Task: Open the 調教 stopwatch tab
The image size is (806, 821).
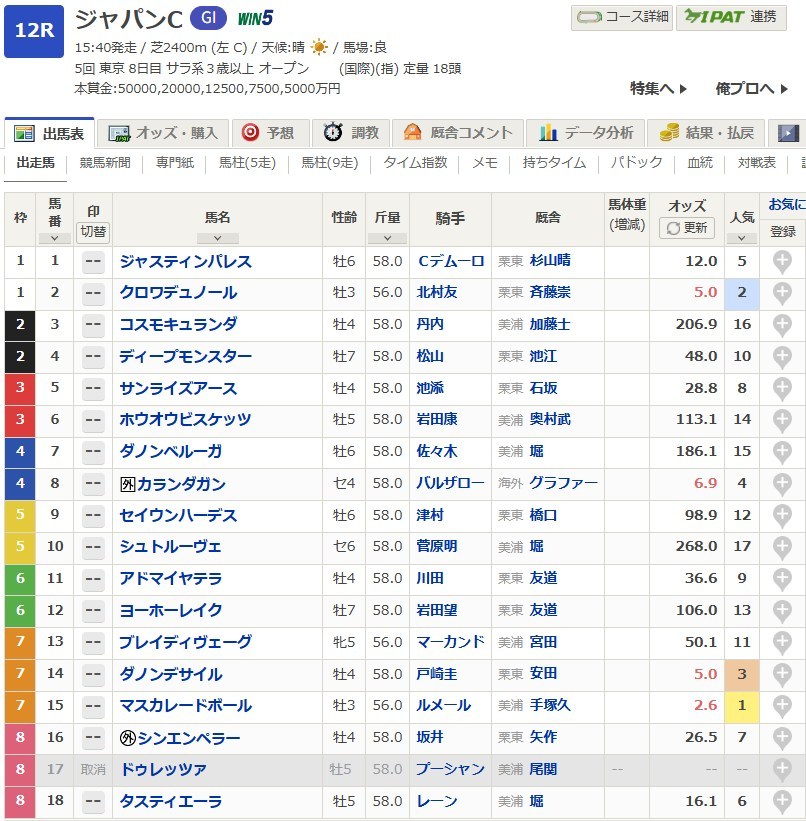Action: [350, 133]
